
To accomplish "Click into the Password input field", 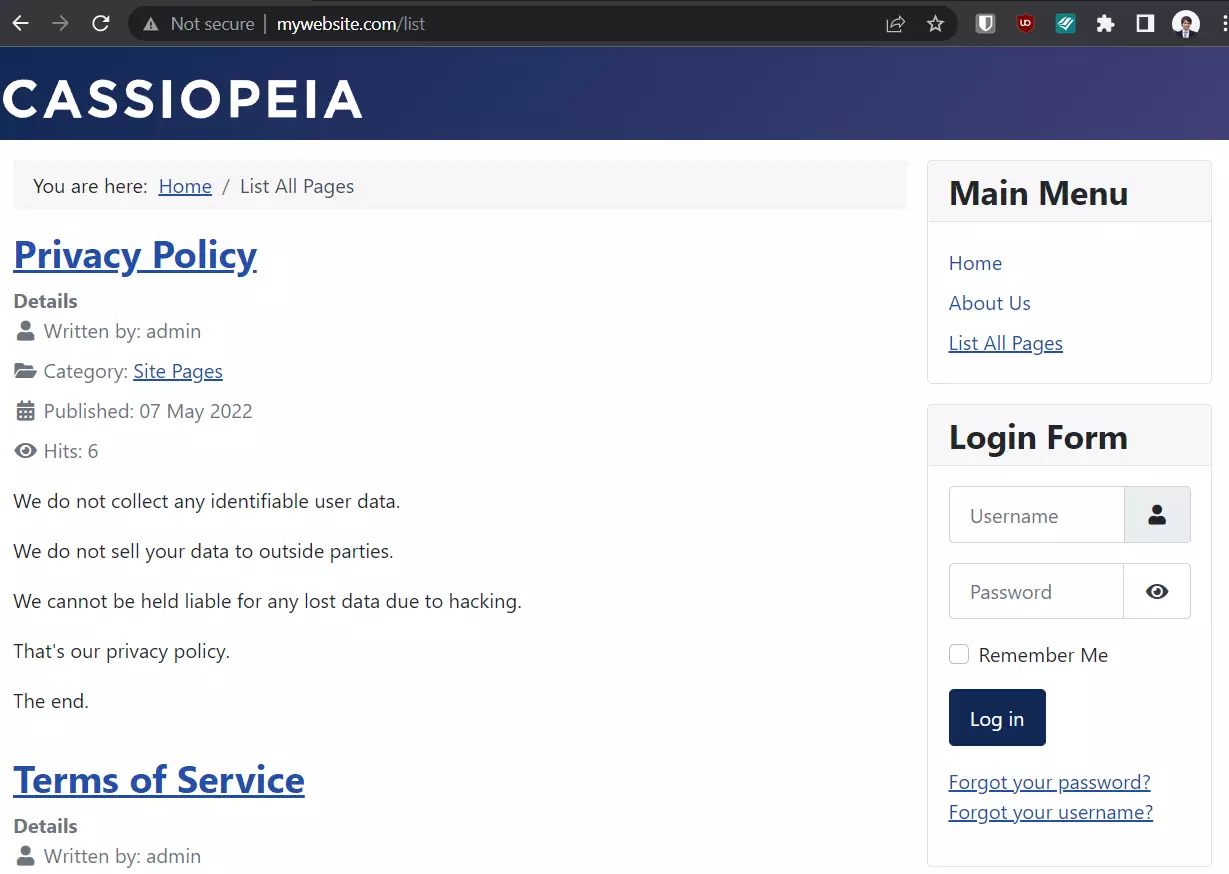I will click(1037, 591).
